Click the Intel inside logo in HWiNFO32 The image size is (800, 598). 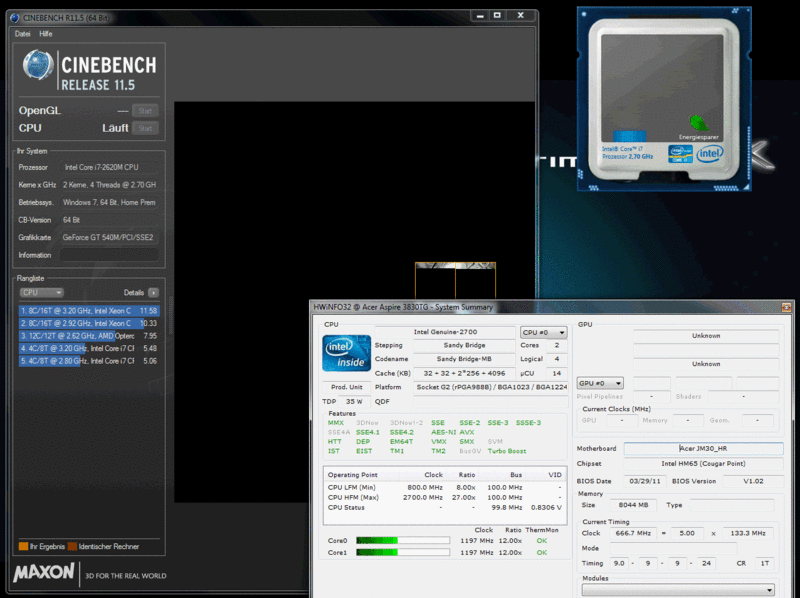pyautogui.click(x=346, y=353)
